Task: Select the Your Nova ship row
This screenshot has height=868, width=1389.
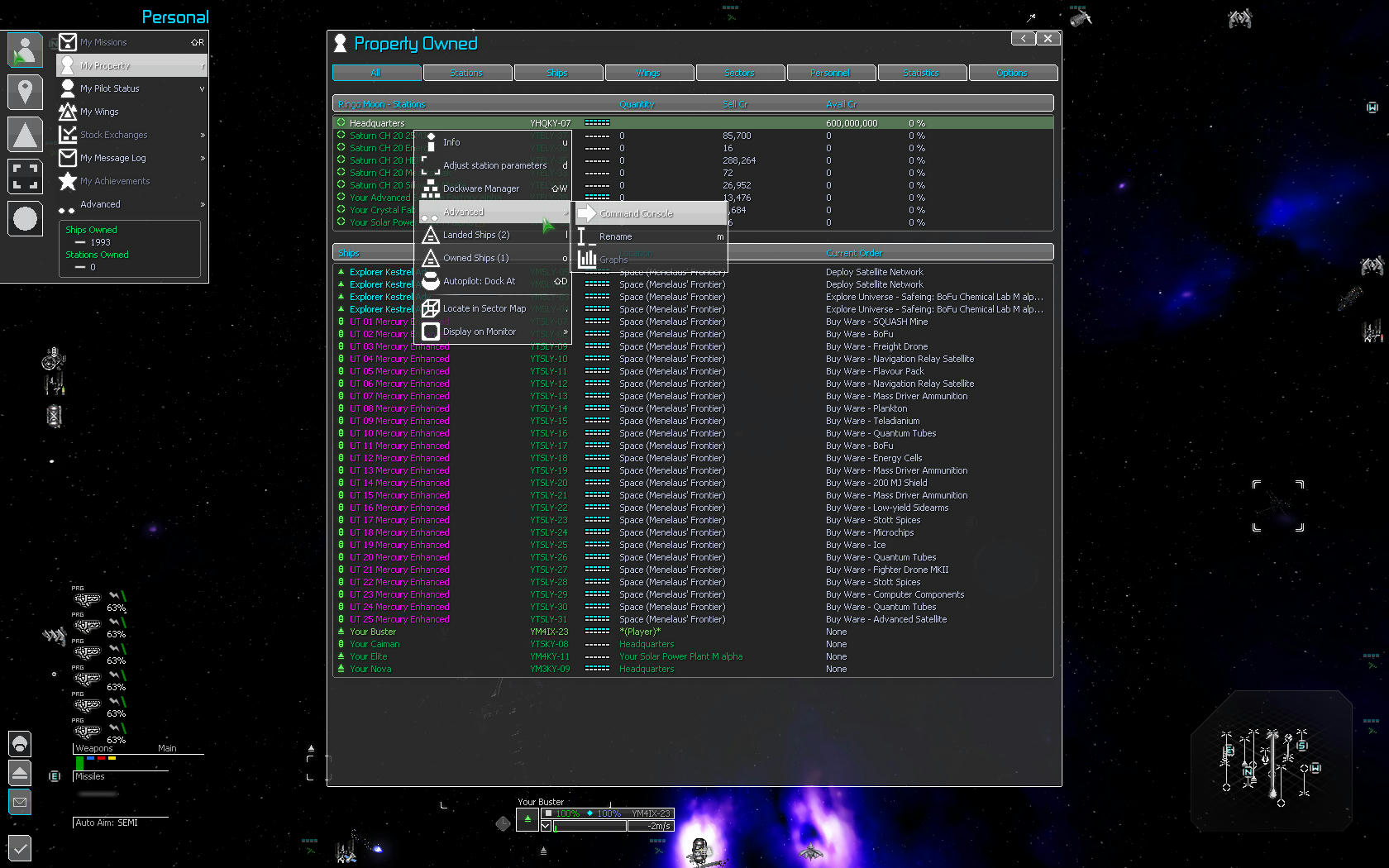Action: pos(693,669)
